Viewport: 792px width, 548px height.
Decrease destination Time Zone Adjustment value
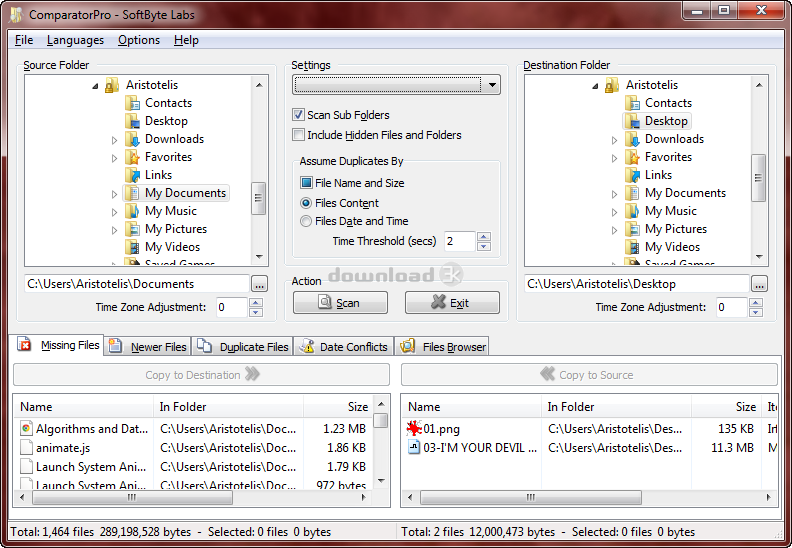pyautogui.click(x=756, y=312)
